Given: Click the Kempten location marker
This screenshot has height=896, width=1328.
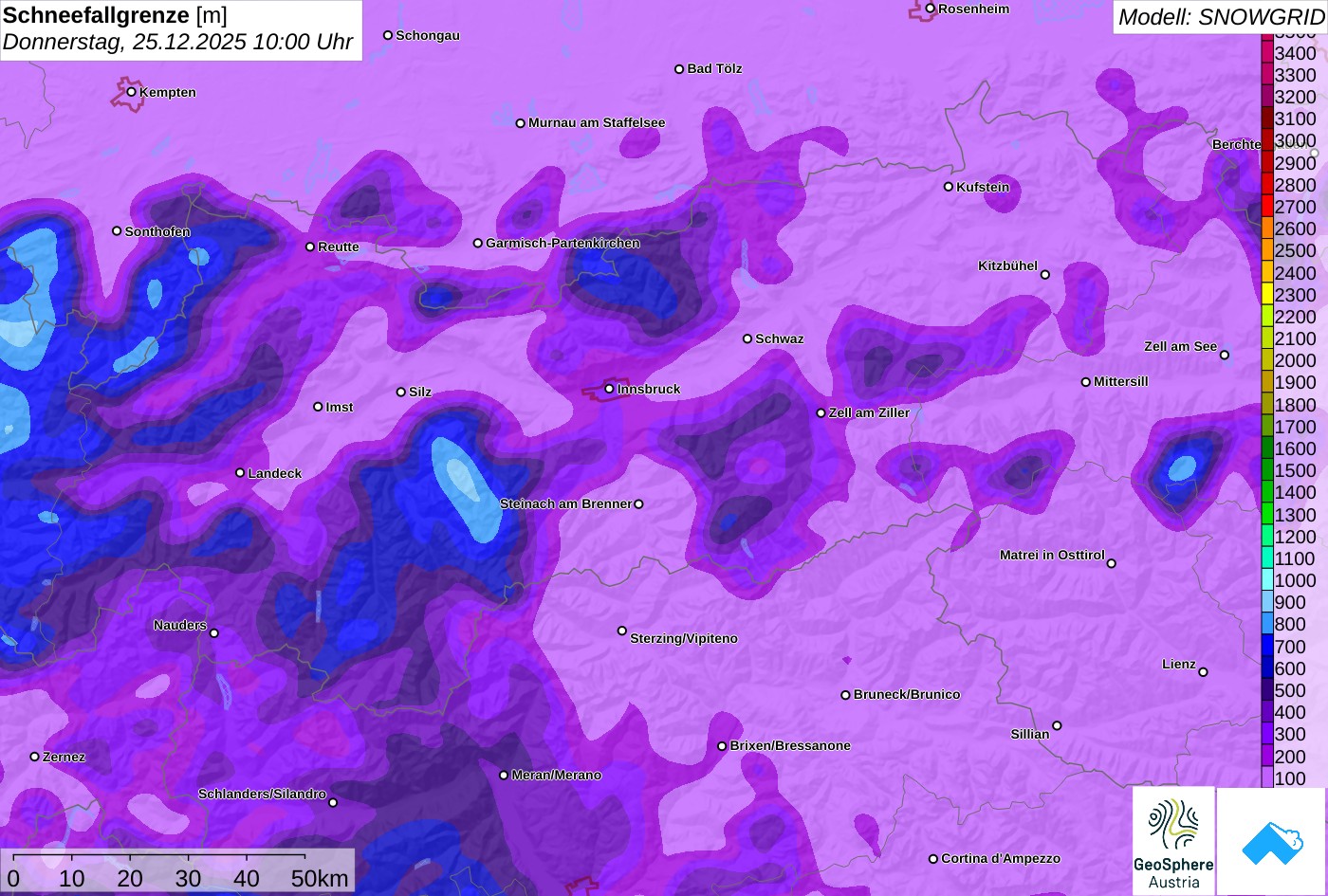Looking at the screenshot, I should [132, 92].
